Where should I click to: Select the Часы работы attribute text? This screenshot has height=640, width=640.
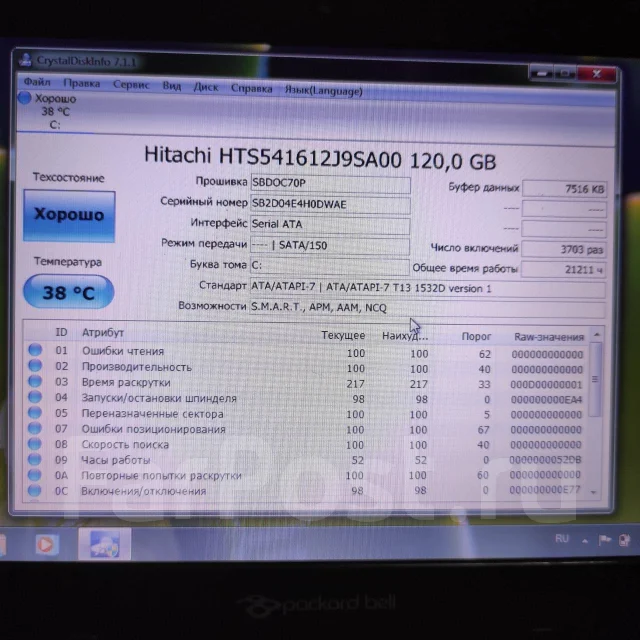[x=116, y=460]
